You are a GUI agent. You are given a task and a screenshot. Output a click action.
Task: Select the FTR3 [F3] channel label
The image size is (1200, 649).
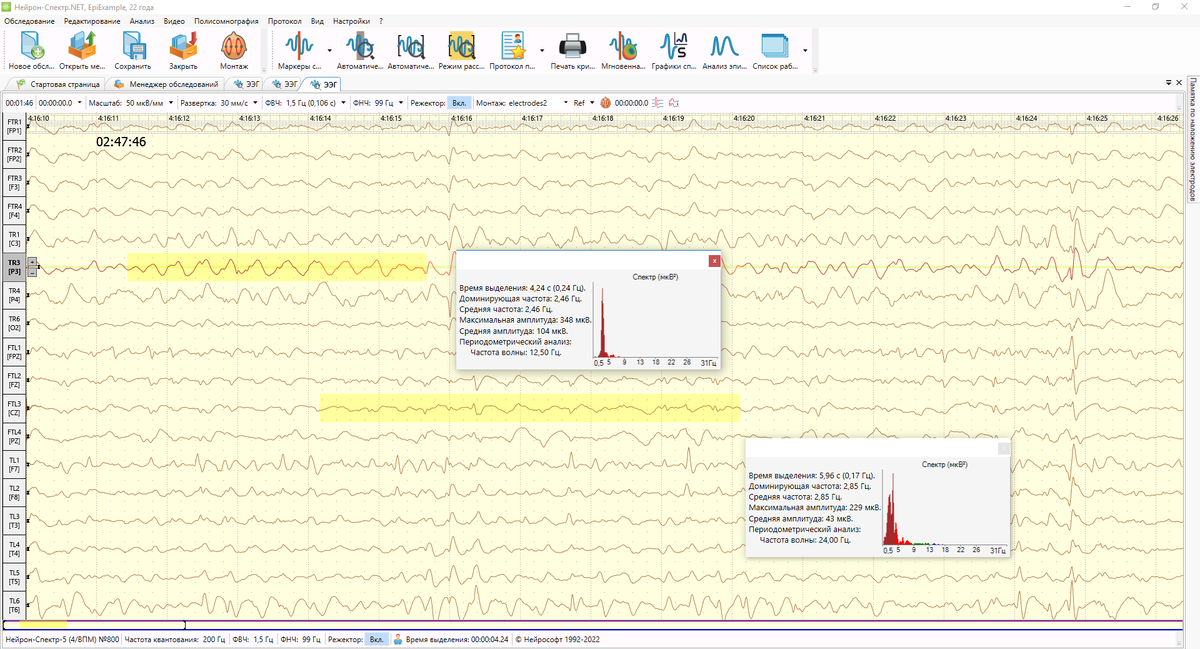click(x=14, y=182)
